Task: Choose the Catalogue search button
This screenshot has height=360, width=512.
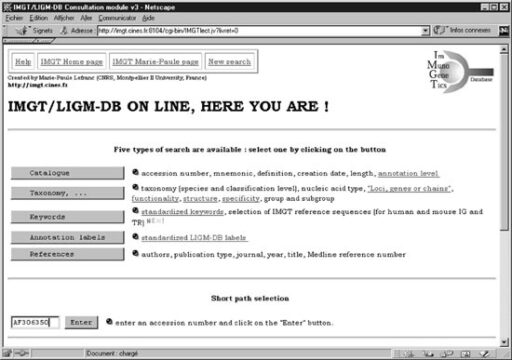Action: pyautogui.click(x=68, y=173)
